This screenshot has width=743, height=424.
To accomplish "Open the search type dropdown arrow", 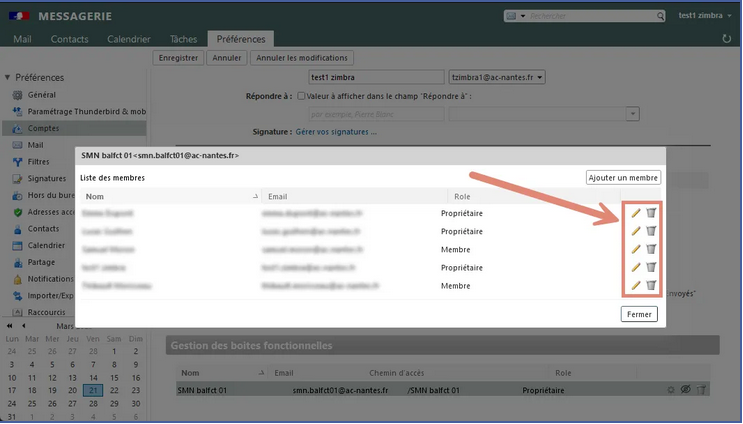I will pyautogui.click(x=523, y=16).
